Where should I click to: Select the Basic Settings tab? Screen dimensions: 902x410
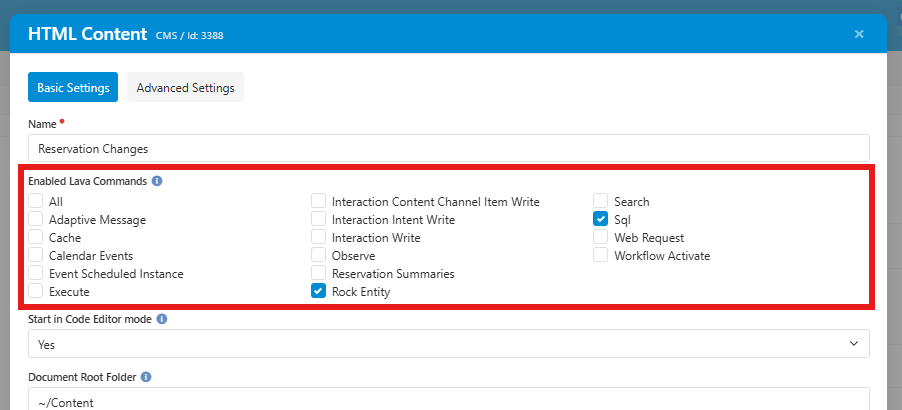tap(73, 88)
